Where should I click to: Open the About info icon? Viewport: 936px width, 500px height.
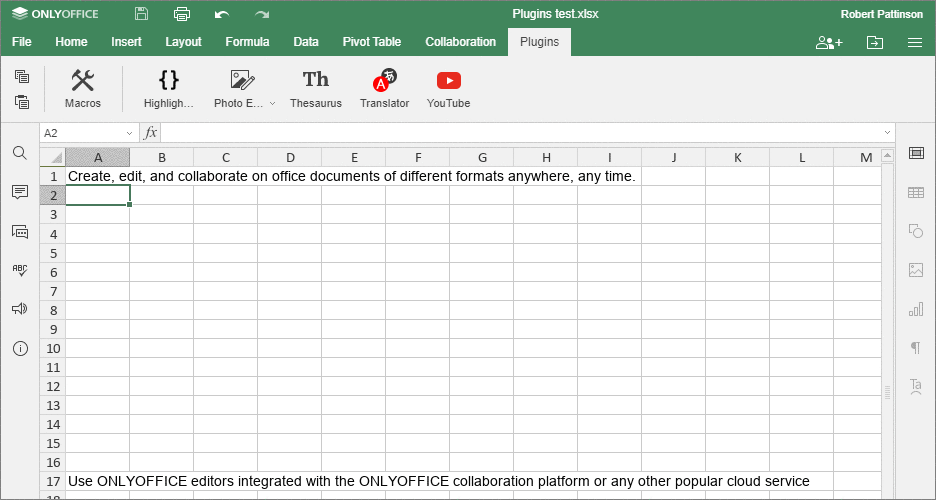pyautogui.click(x=20, y=348)
